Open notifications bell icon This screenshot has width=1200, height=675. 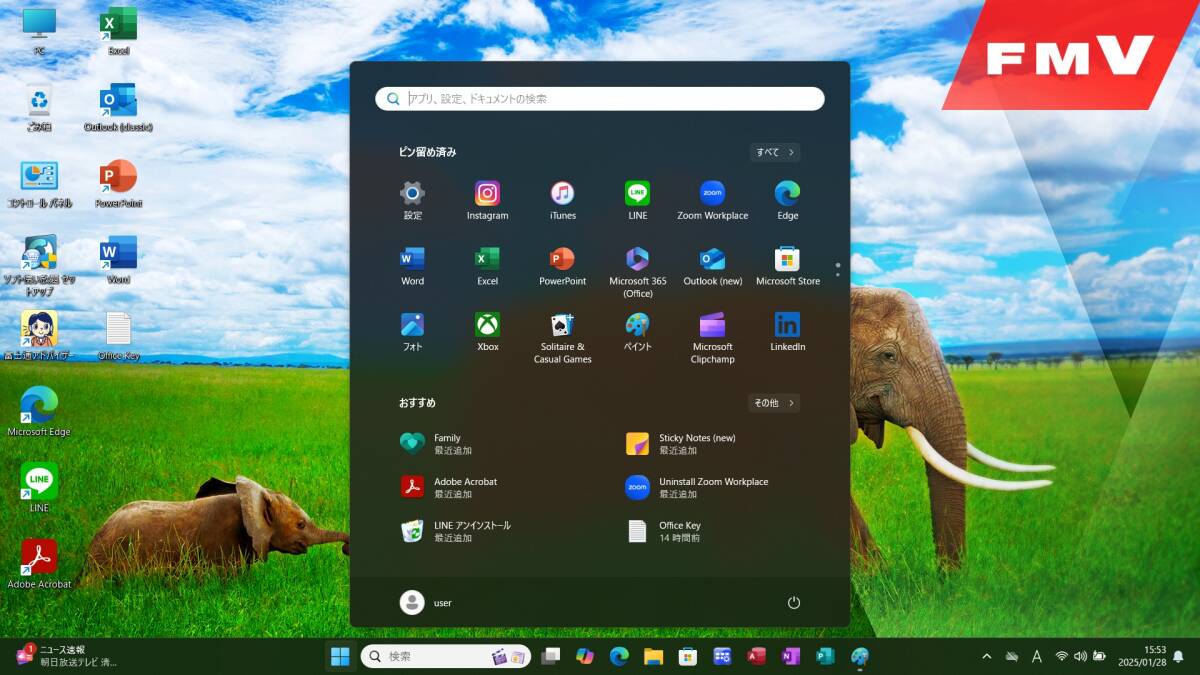(1178, 656)
